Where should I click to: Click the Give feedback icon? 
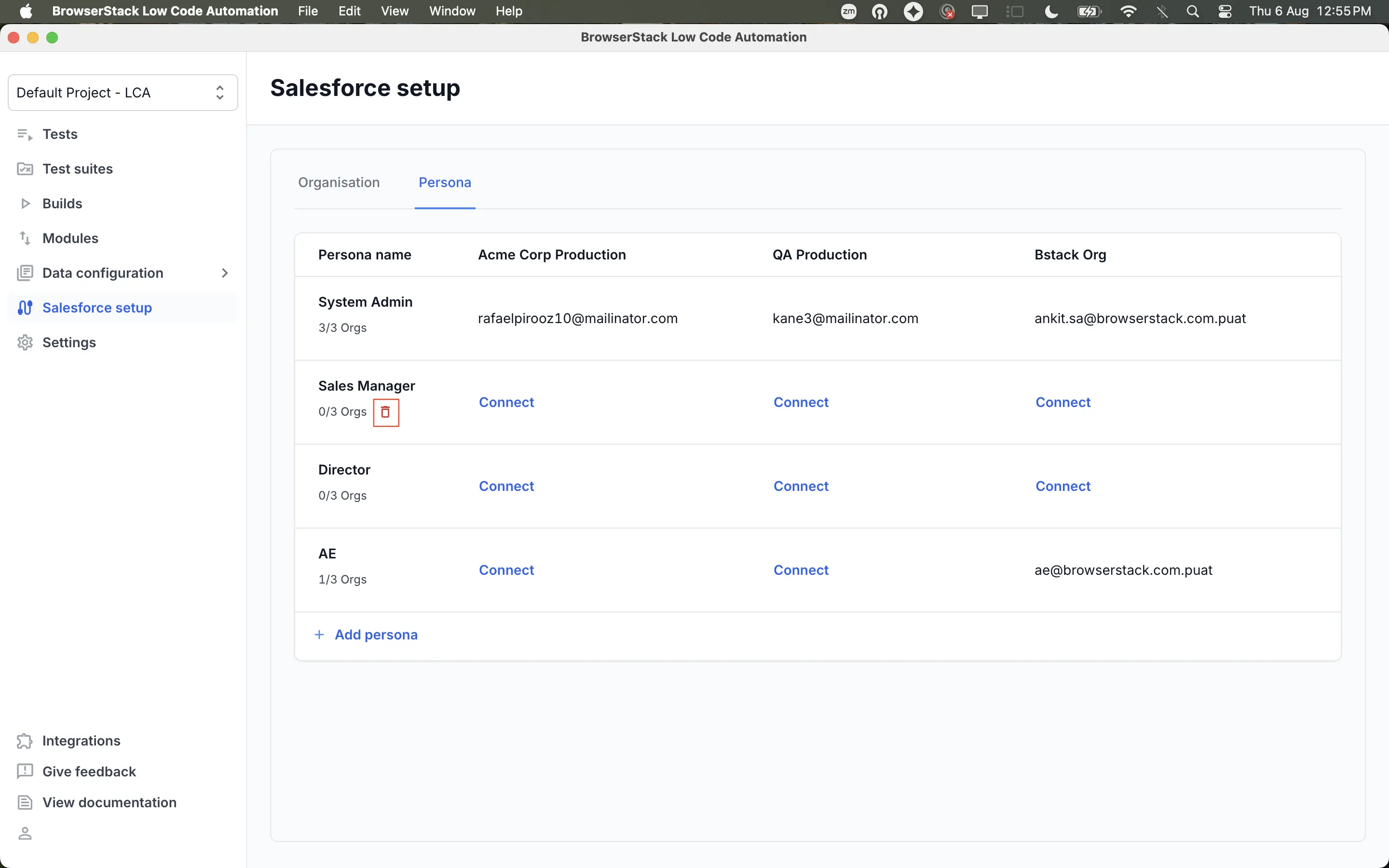[x=25, y=772]
